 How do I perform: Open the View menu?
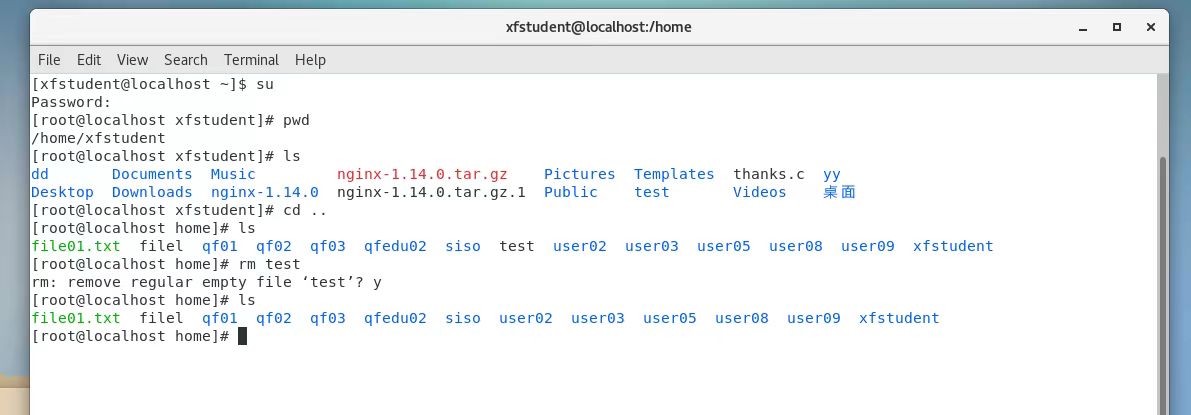[132, 60]
